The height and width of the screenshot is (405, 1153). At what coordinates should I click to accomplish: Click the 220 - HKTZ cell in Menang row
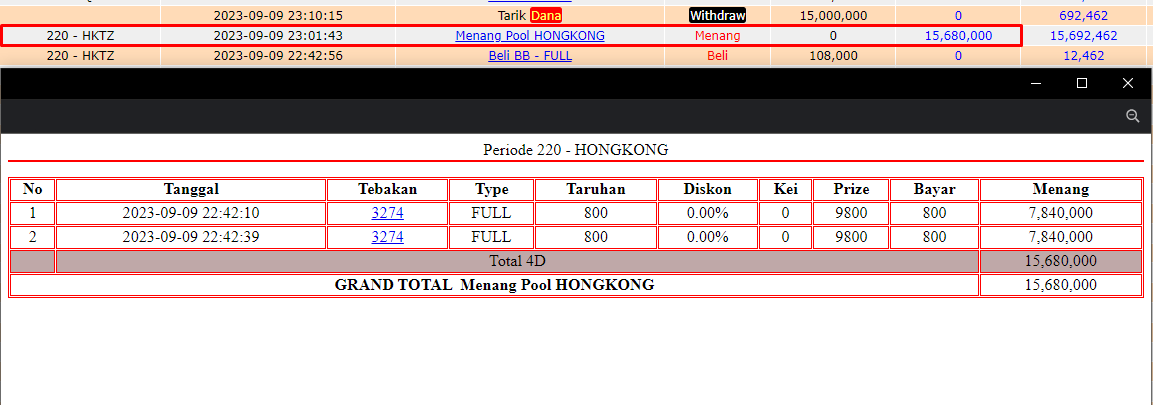(80, 35)
